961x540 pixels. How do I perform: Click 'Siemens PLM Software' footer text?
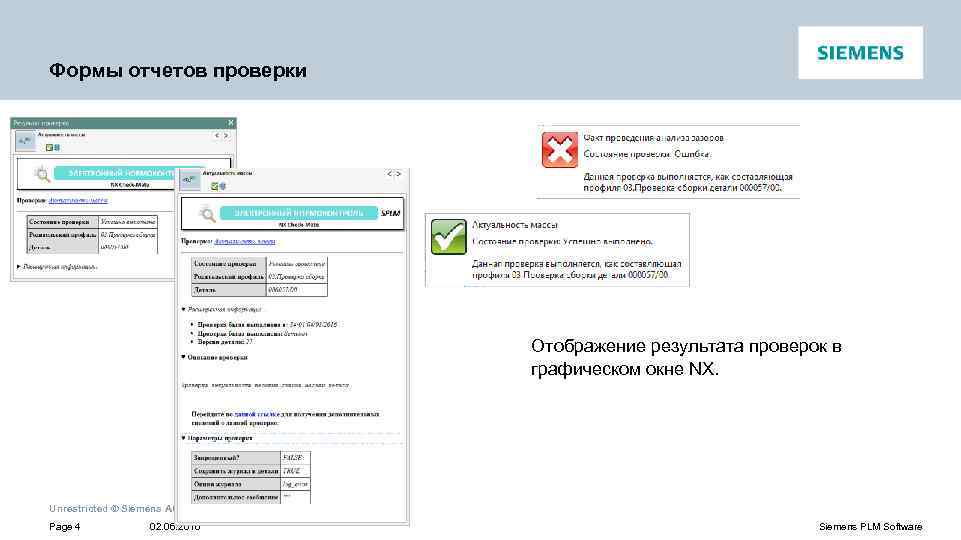(870, 527)
